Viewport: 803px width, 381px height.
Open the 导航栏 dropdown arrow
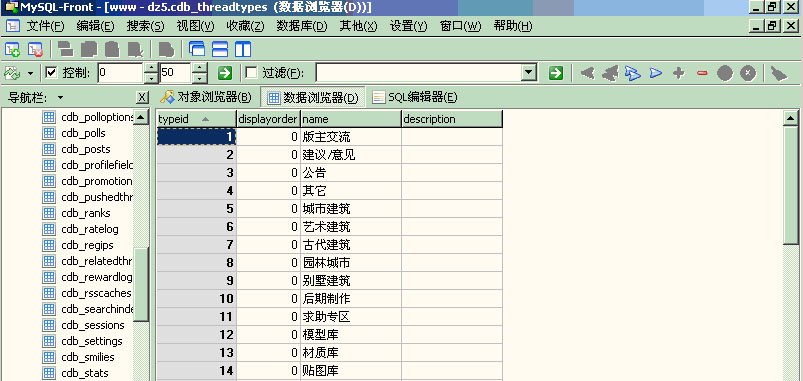pyautogui.click(x=60, y=97)
